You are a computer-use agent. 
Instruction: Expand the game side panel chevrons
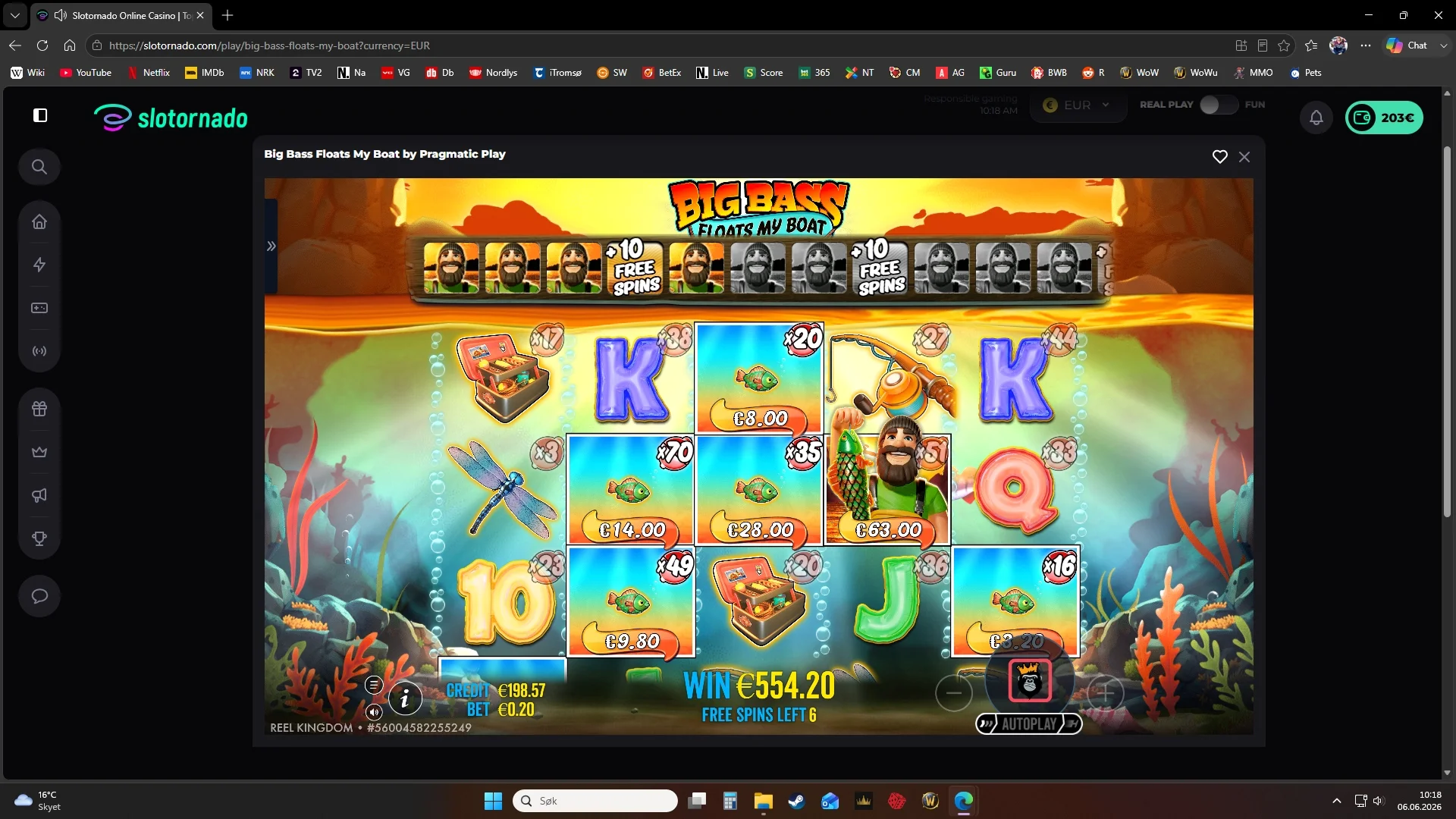pos(271,246)
